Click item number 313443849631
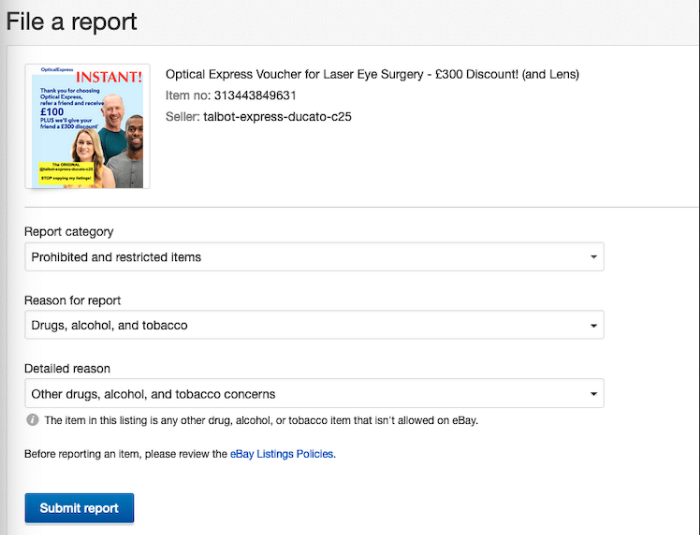 click(255, 96)
